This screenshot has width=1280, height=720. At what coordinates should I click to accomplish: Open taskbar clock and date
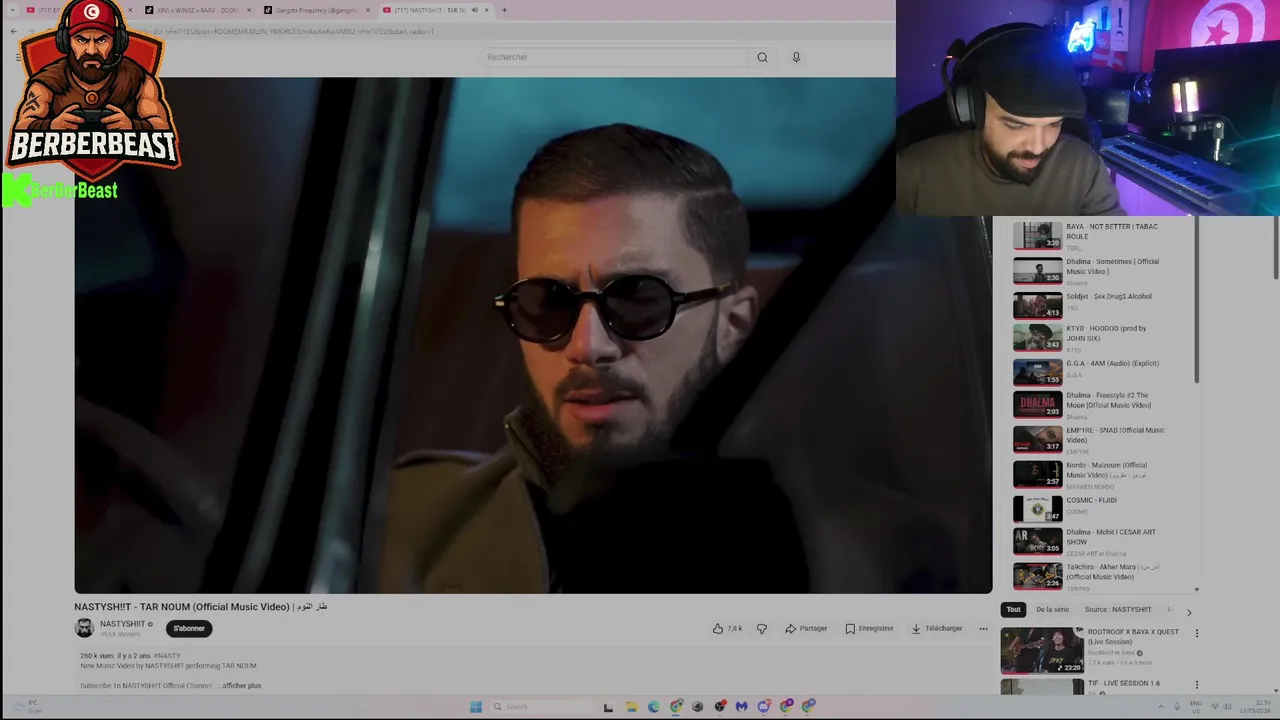click(x=1254, y=707)
